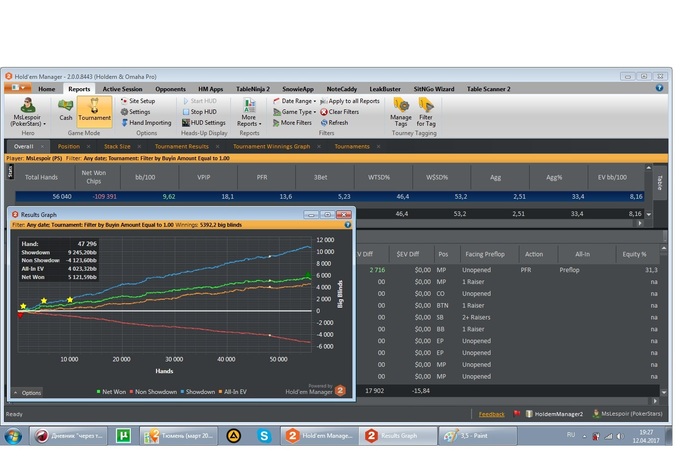
Task: Switch to the Stack Size report tab
Action: (x=117, y=146)
